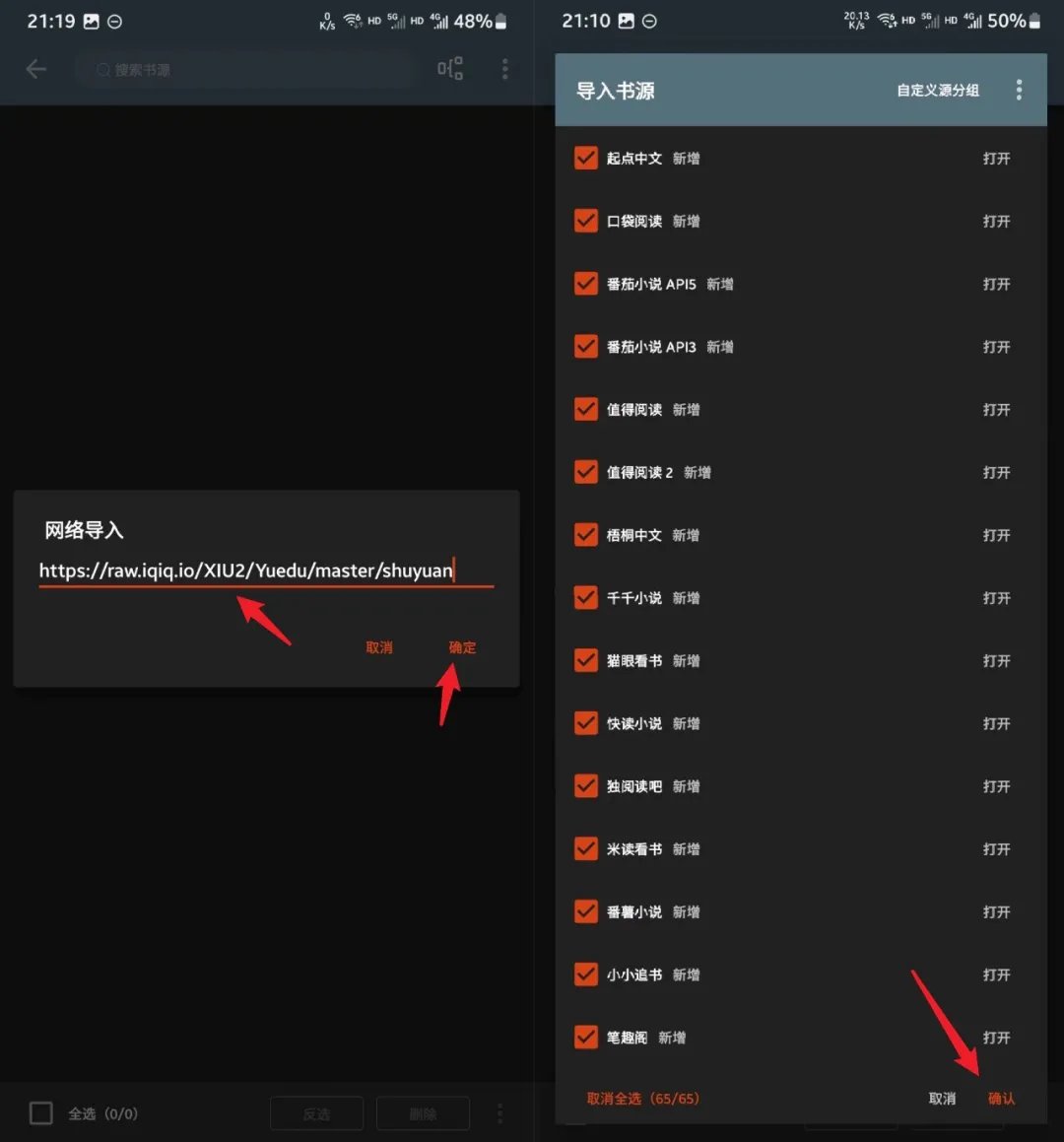Tap the picture notification icon next to 21:19
1064x1142 pixels.
pyautogui.click(x=92, y=21)
